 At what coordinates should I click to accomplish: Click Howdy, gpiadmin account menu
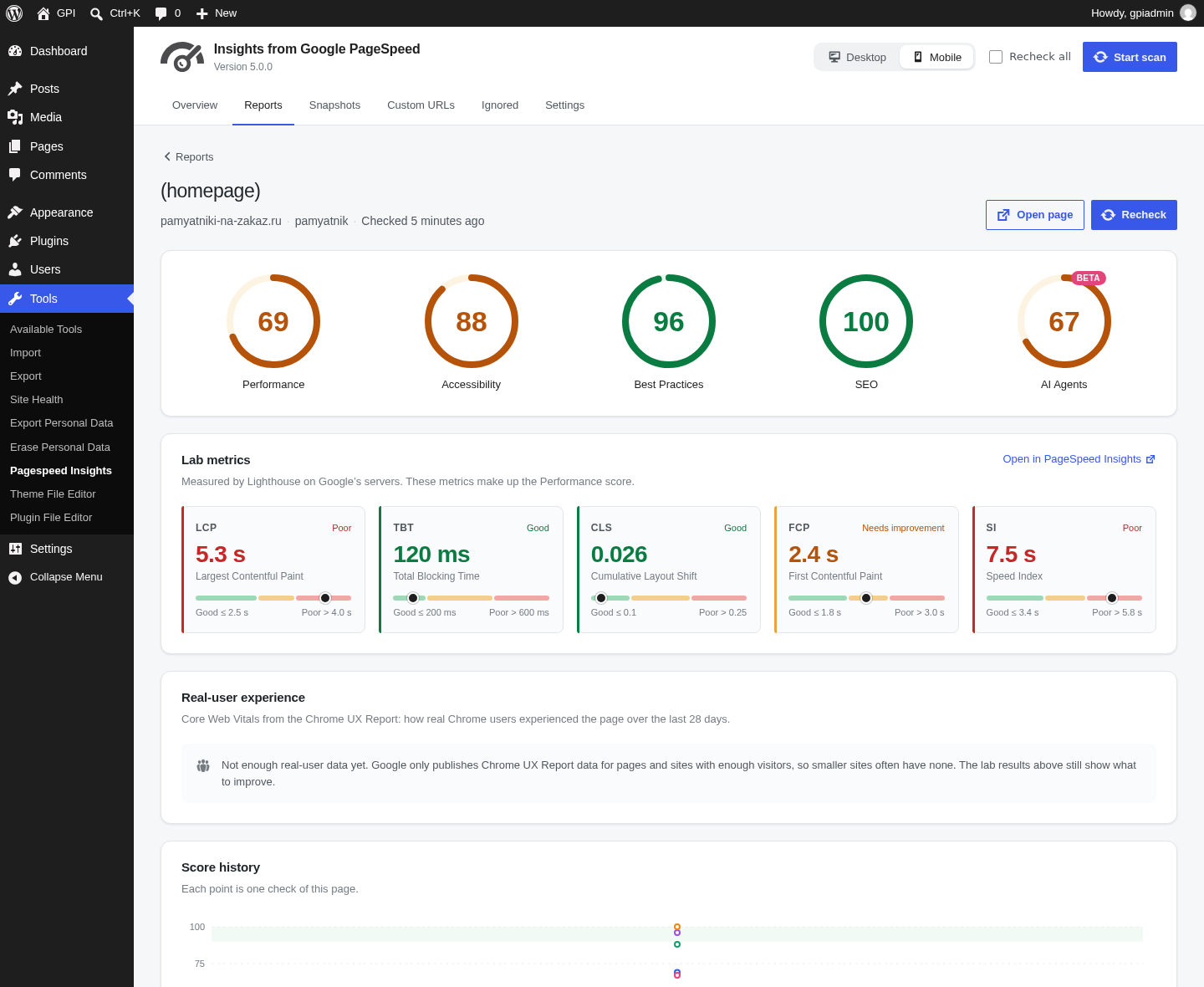tap(1143, 13)
